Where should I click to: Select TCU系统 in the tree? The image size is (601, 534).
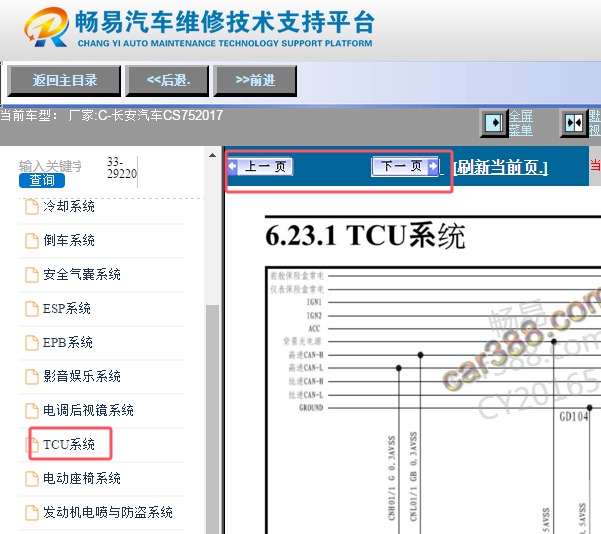point(69,444)
